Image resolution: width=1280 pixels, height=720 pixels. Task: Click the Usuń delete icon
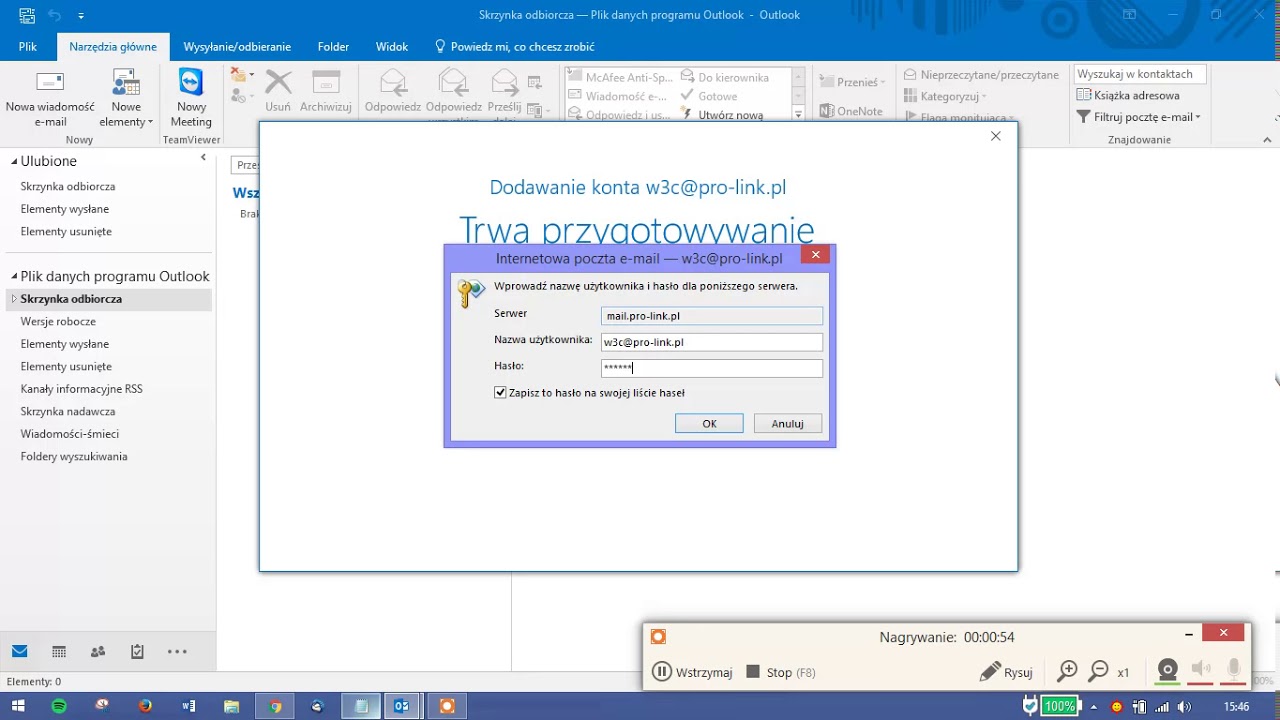(278, 92)
